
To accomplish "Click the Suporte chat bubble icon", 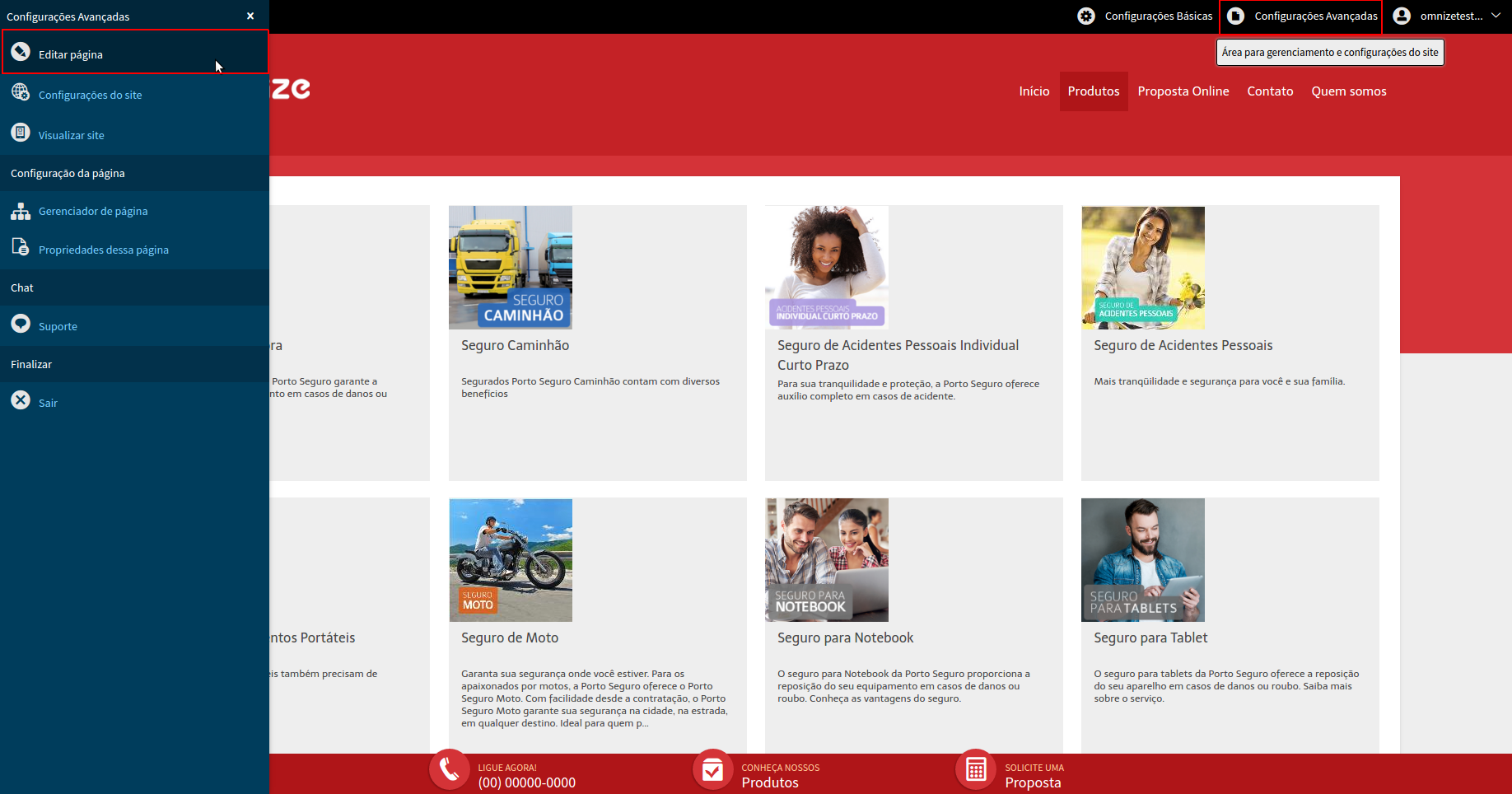I will (x=21, y=324).
